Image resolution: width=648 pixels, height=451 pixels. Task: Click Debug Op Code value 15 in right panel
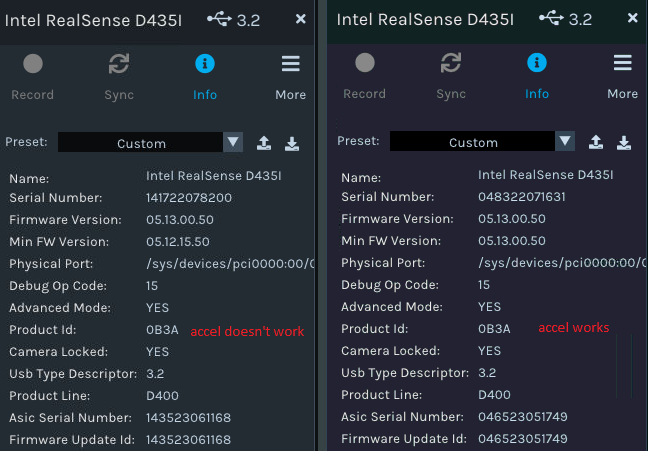tap(484, 285)
